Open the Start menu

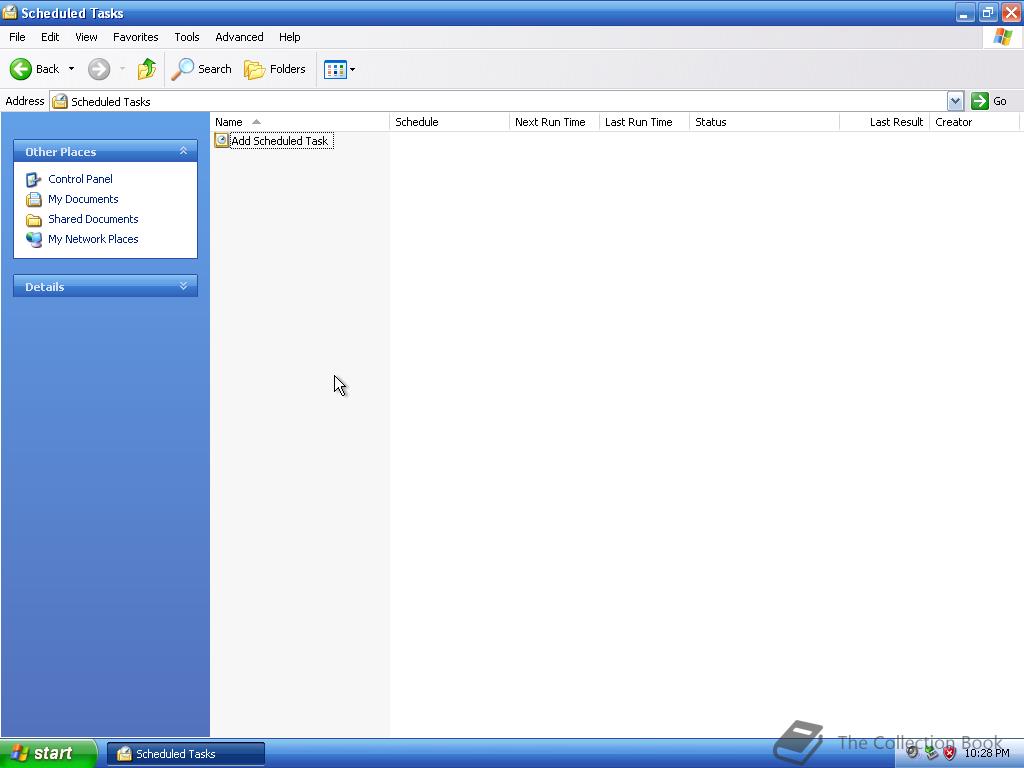(x=48, y=754)
